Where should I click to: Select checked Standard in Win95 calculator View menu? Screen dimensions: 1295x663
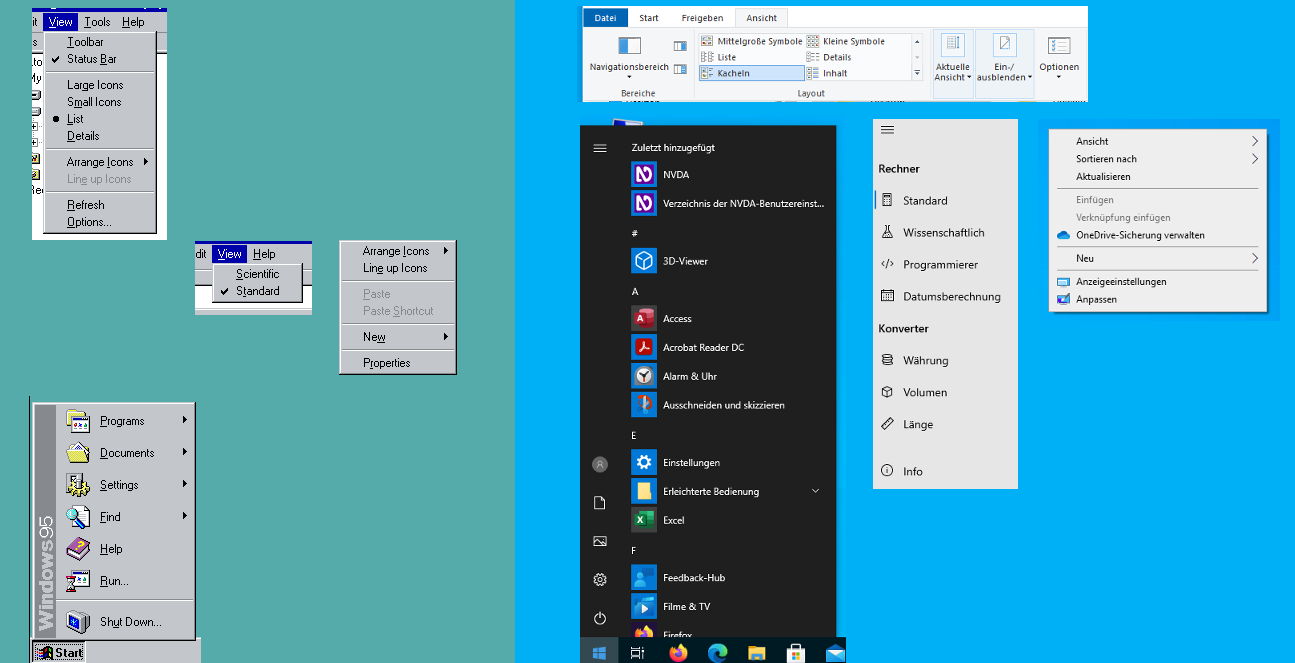tap(257, 291)
